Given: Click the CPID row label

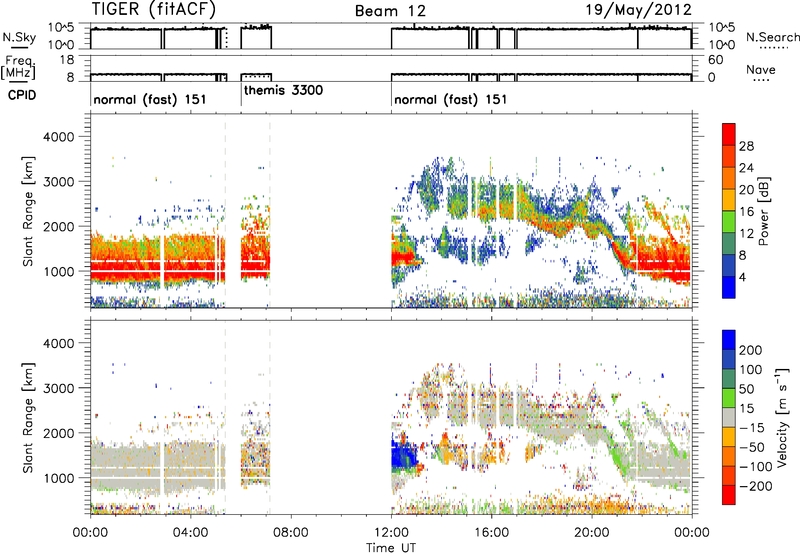Looking at the screenshot, I should [22, 95].
